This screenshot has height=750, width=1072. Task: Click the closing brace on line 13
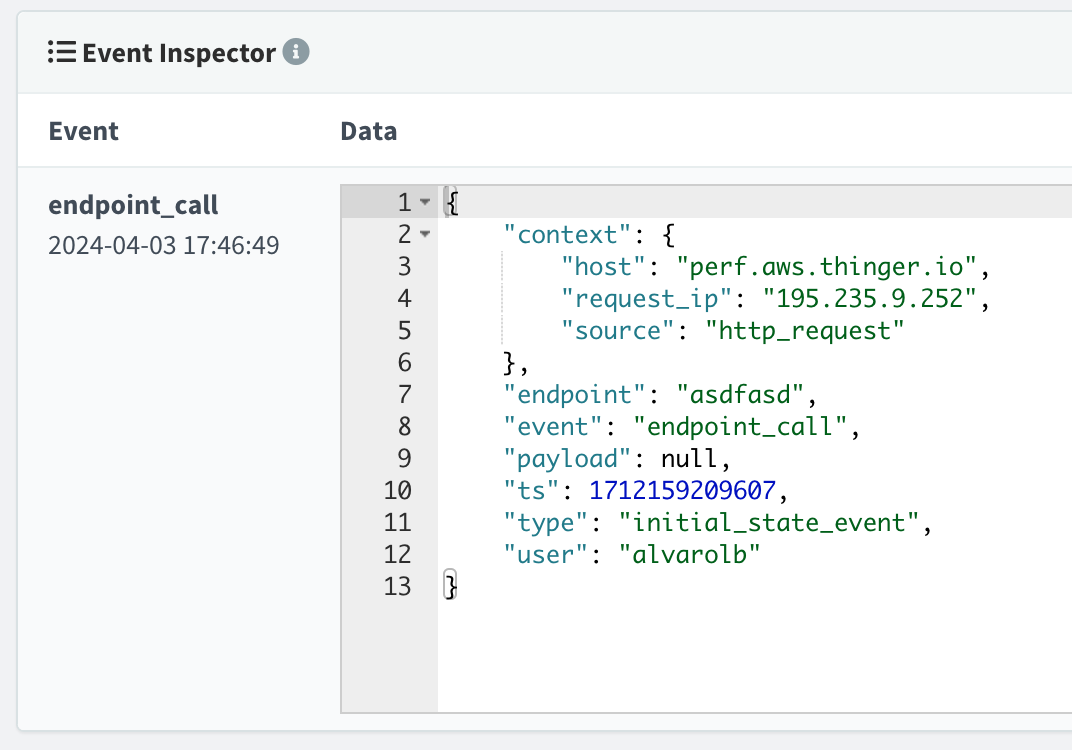click(450, 587)
